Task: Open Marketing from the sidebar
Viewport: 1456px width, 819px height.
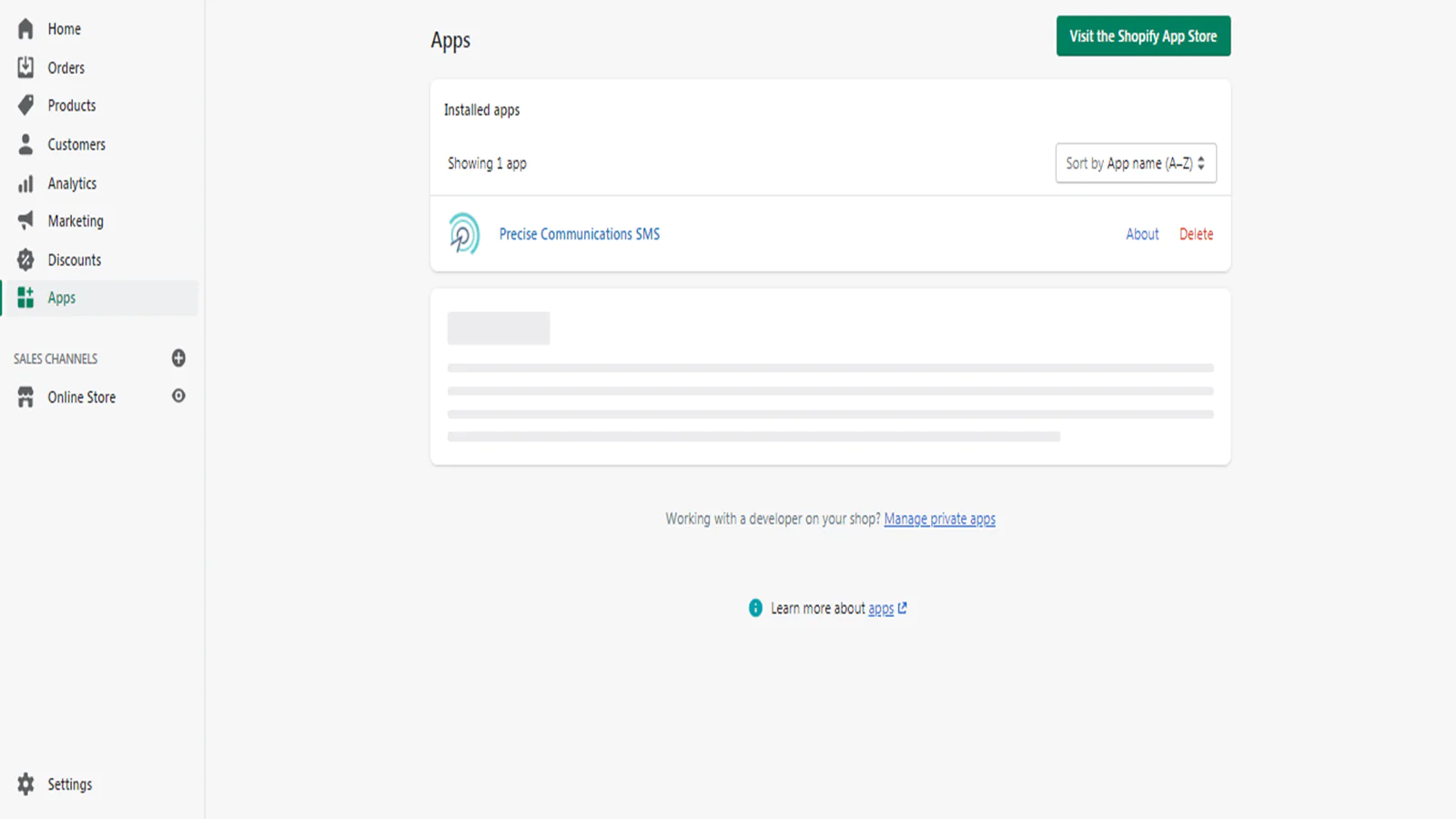Action: point(76,221)
